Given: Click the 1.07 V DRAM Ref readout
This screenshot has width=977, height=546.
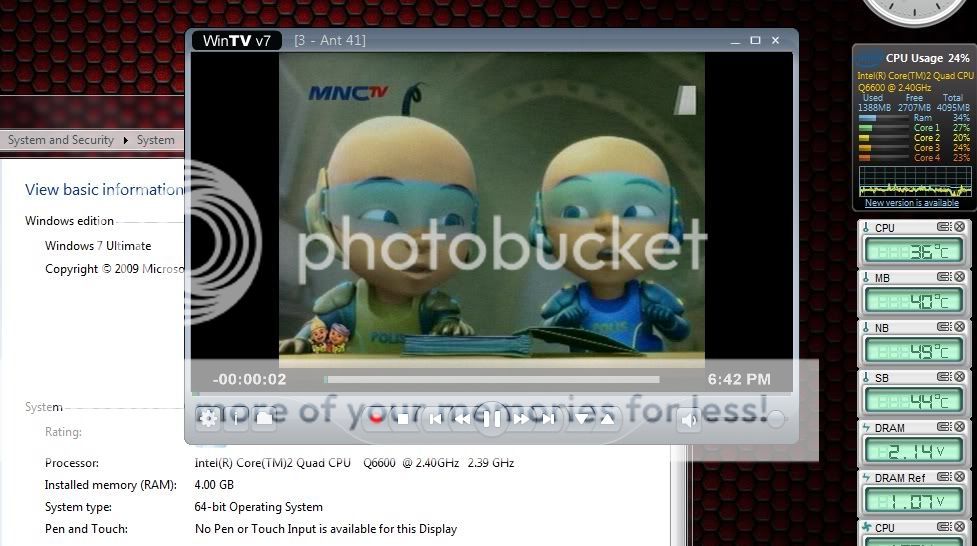Looking at the screenshot, I should pos(913,501).
